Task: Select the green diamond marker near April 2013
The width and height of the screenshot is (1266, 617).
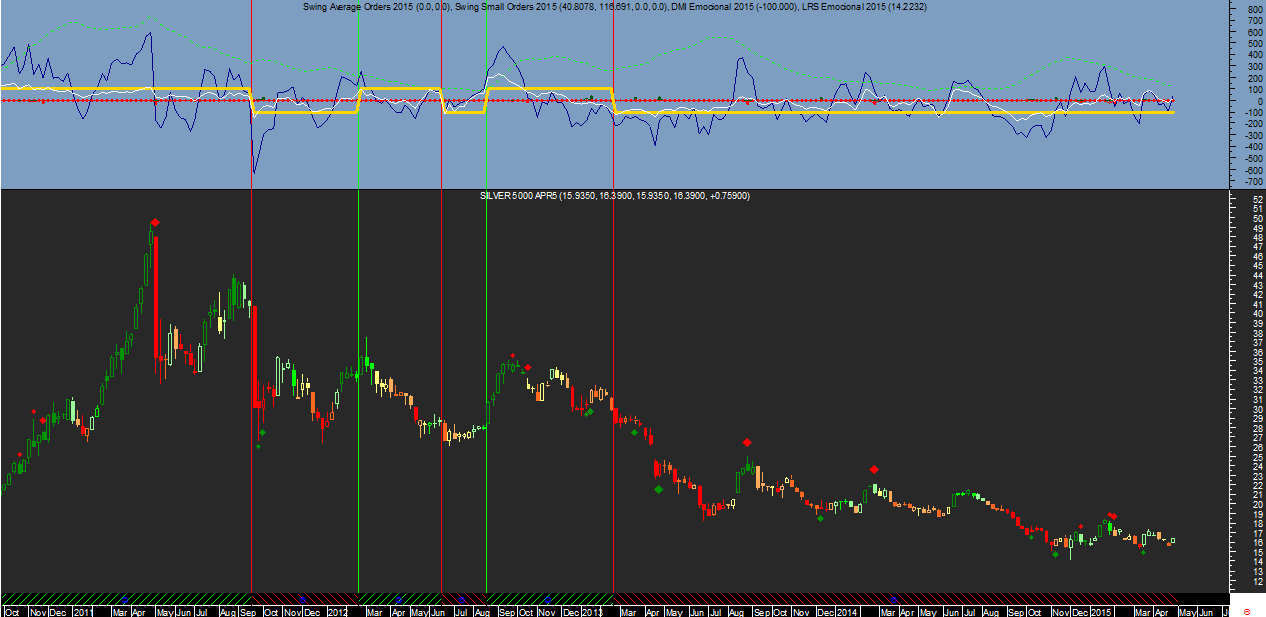Action: (x=658, y=489)
